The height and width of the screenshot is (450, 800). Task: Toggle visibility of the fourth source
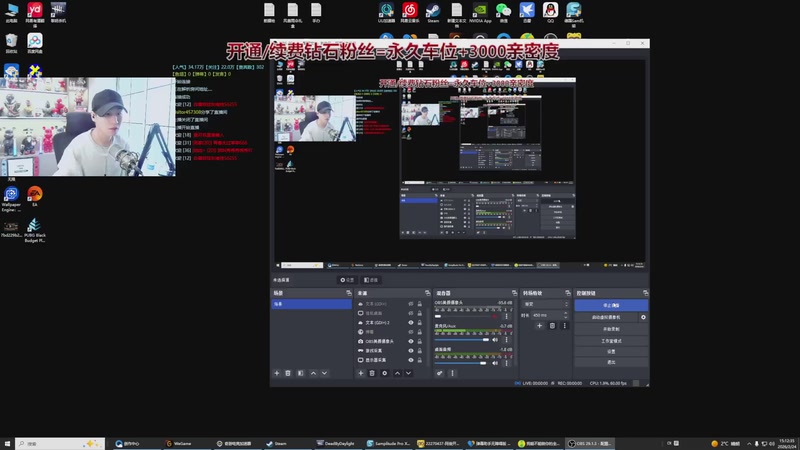411,332
